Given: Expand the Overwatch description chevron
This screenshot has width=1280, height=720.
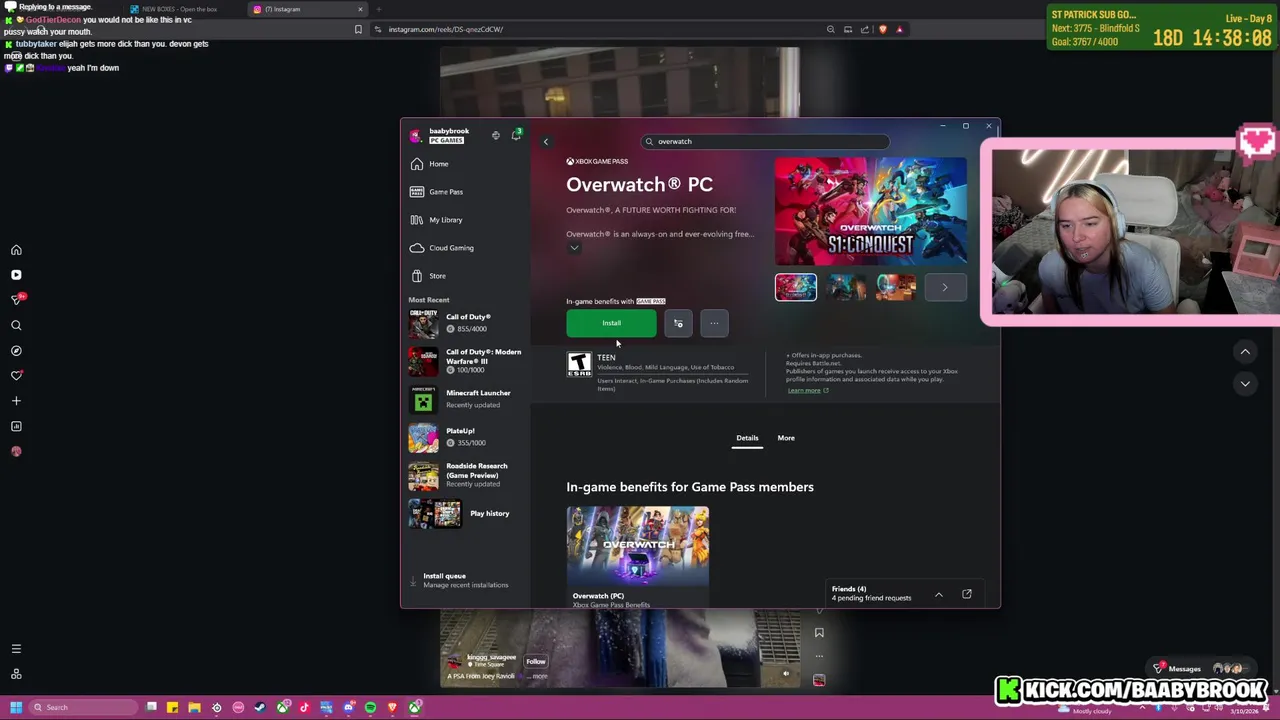Looking at the screenshot, I should pos(574,248).
